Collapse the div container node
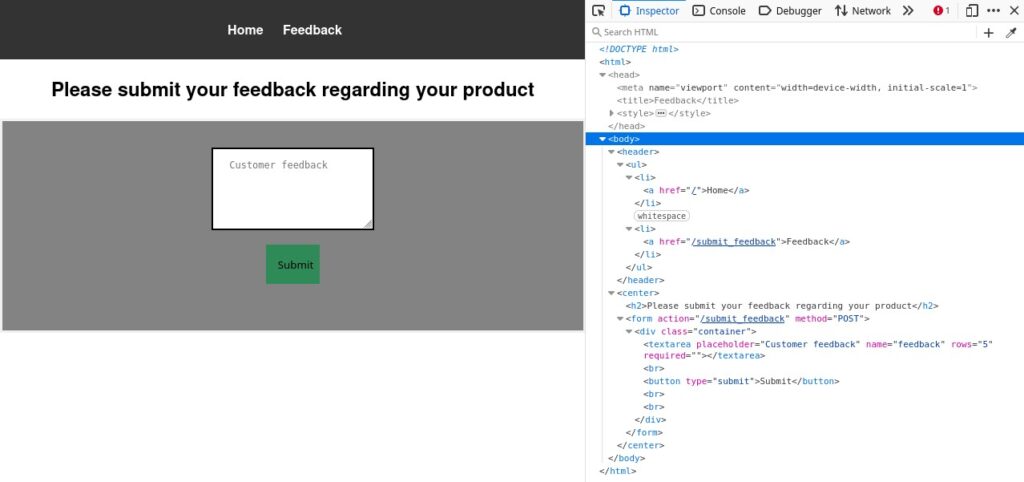The width and height of the screenshot is (1024, 482). 629,331
